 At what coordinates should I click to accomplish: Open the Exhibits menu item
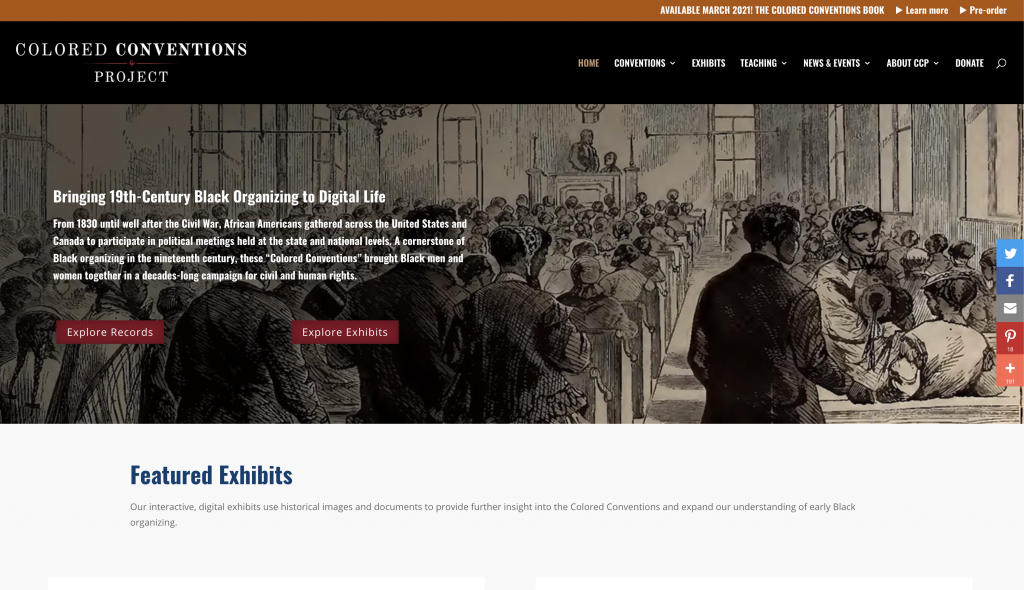click(709, 63)
